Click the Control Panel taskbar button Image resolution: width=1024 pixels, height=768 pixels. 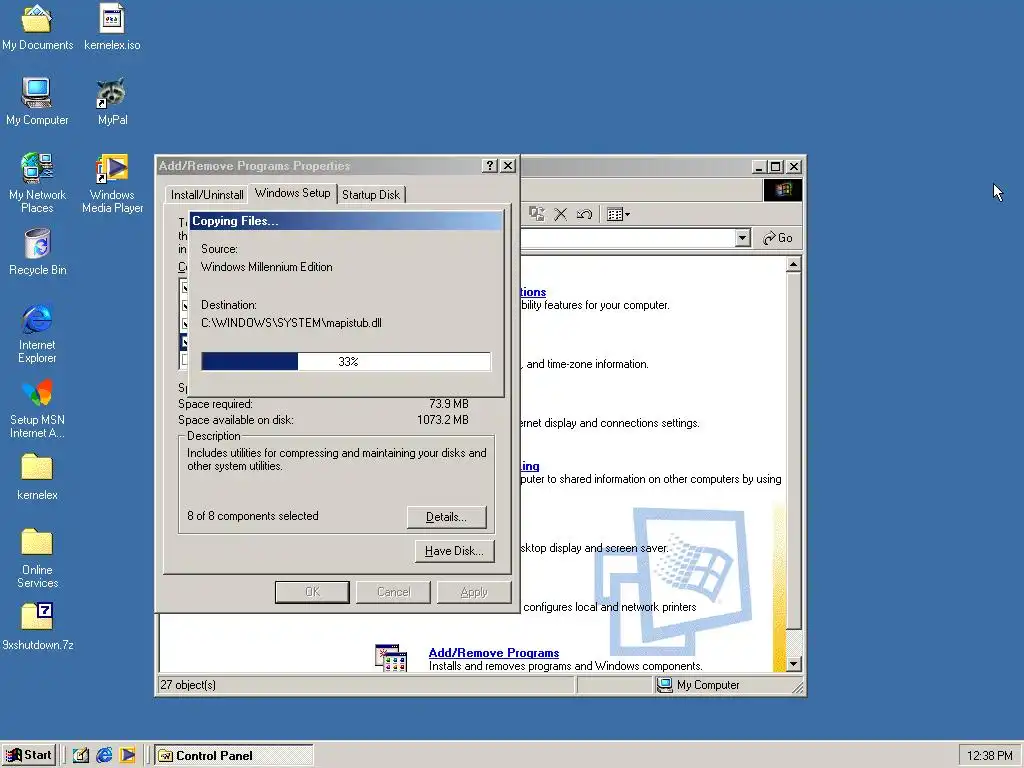(234, 756)
